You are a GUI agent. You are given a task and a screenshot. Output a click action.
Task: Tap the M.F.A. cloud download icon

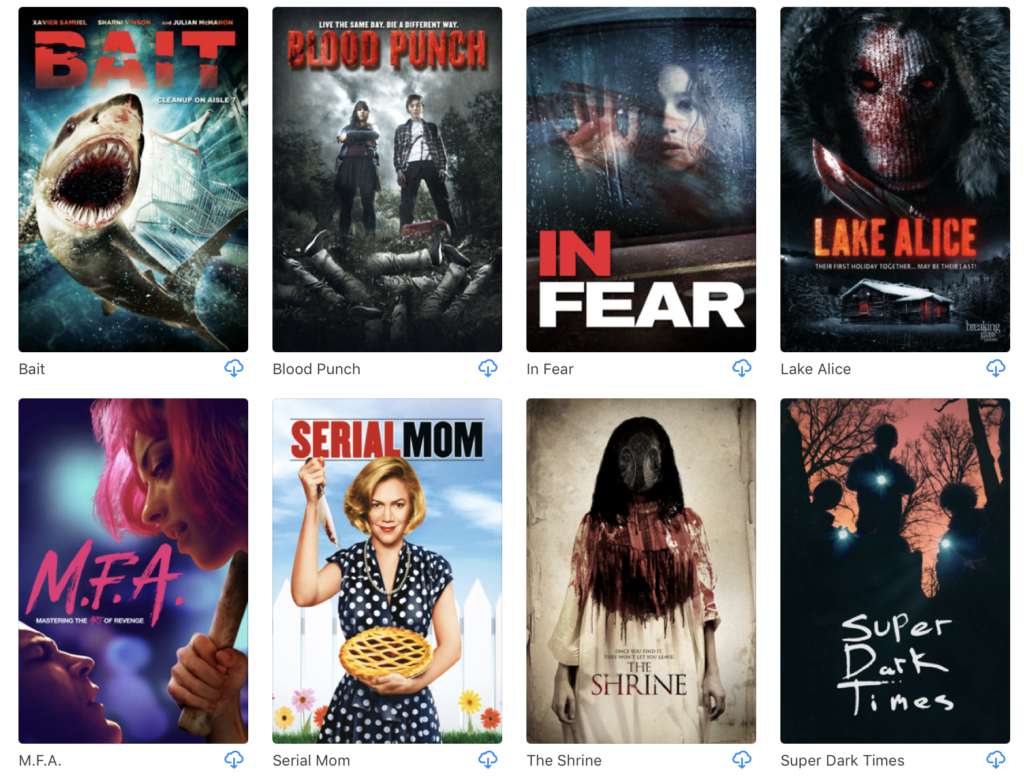(234, 759)
